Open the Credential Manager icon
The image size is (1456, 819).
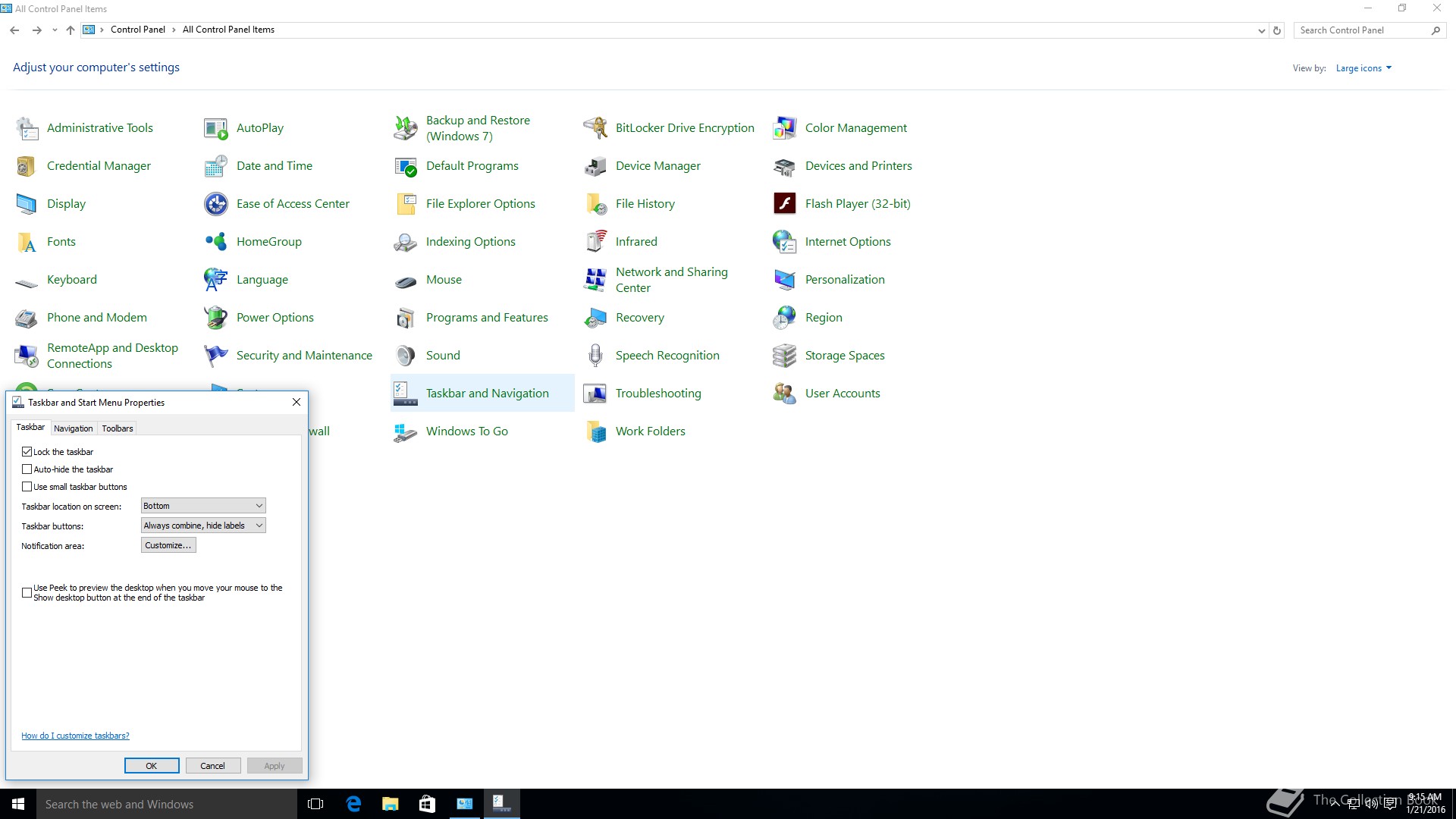(x=27, y=166)
